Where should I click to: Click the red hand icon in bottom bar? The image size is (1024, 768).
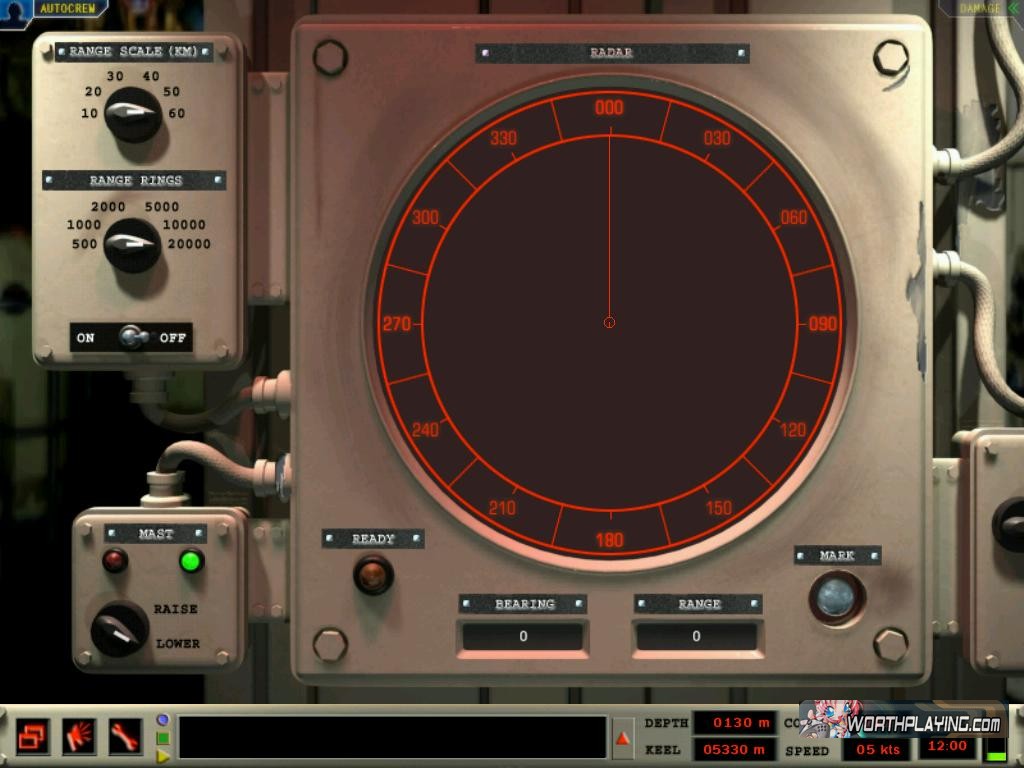[x=79, y=736]
